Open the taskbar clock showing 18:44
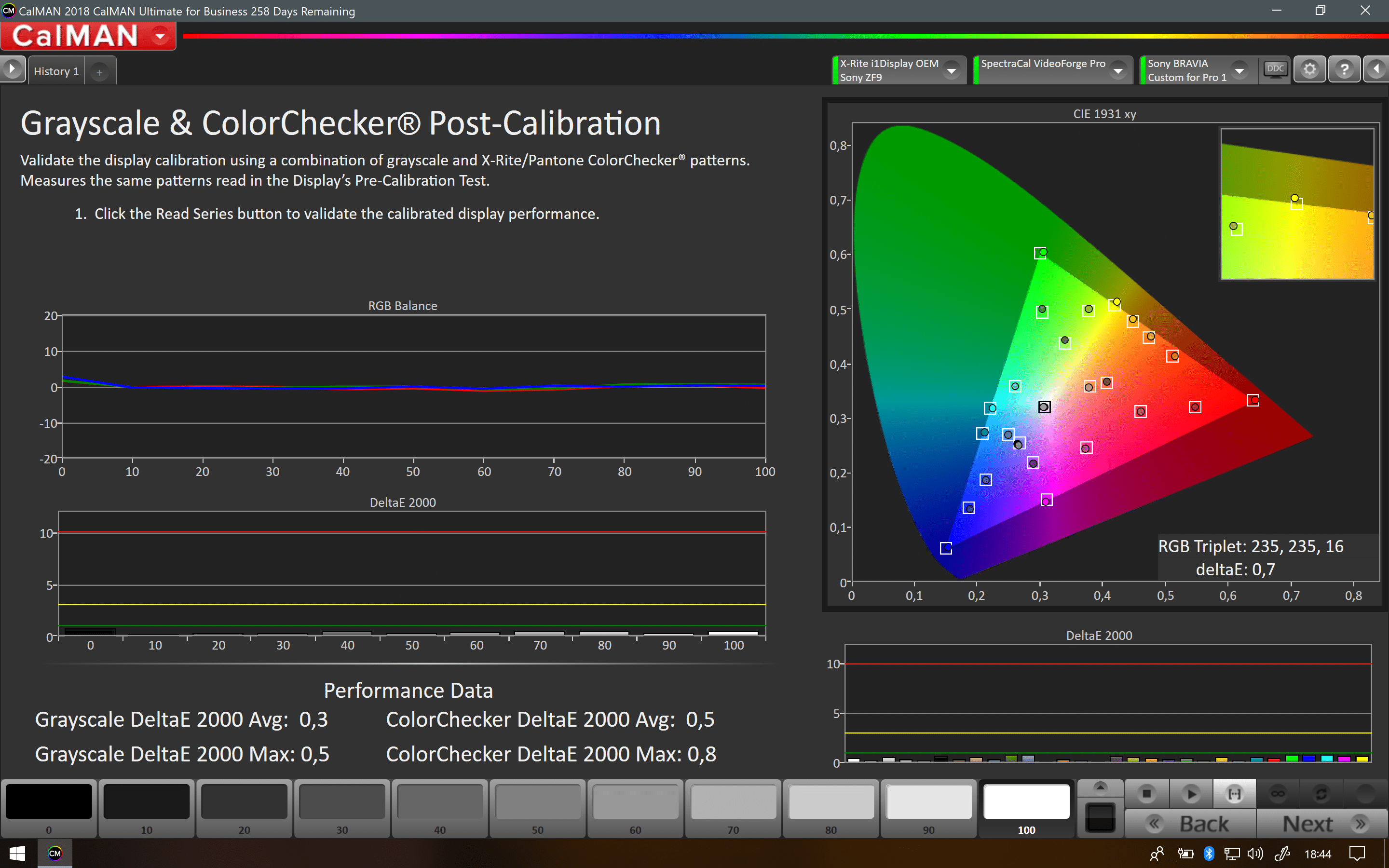 pyautogui.click(x=1318, y=854)
